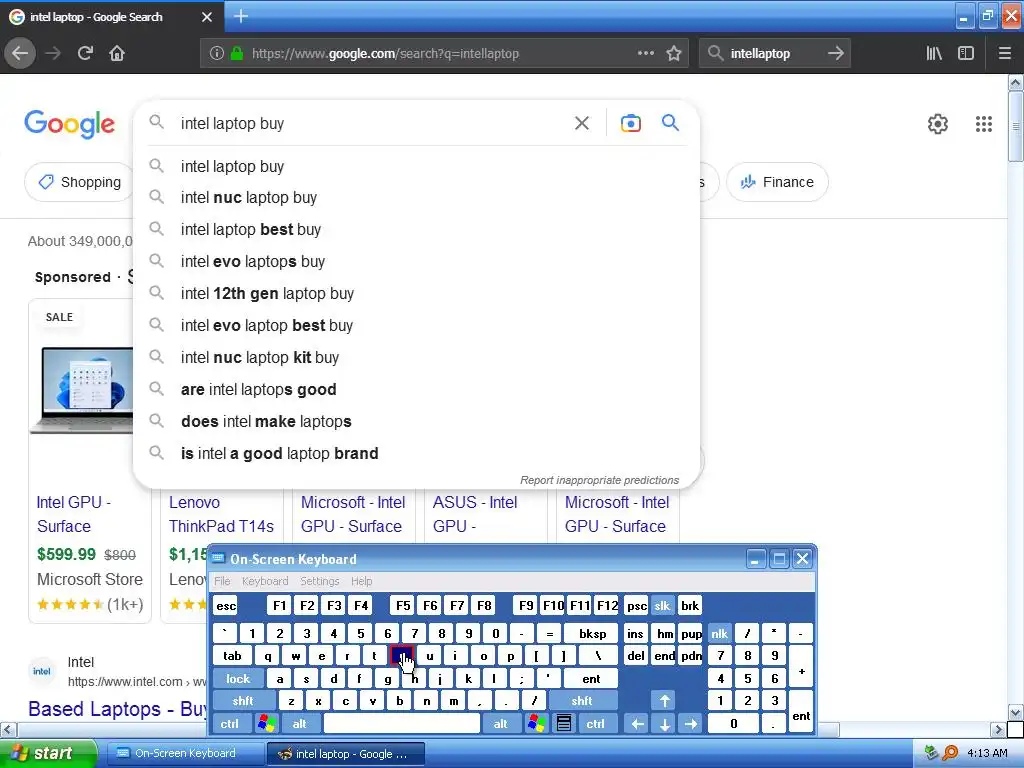The height and width of the screenshot is (768, 1024).
Task: Toggle the left 'shft' key
Action: pos(243,701)
